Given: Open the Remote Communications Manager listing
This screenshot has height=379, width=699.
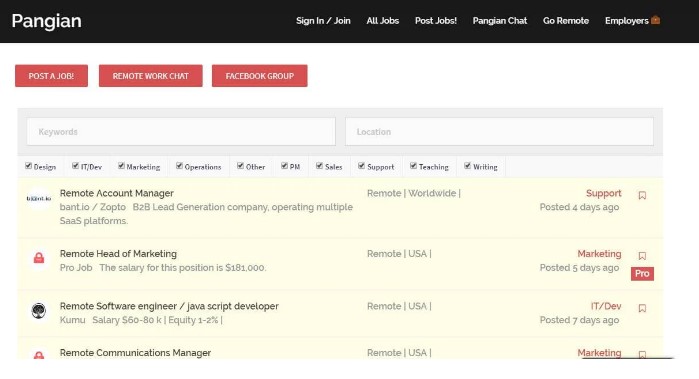Looking at the screenshot, I should tap(135, 353).
